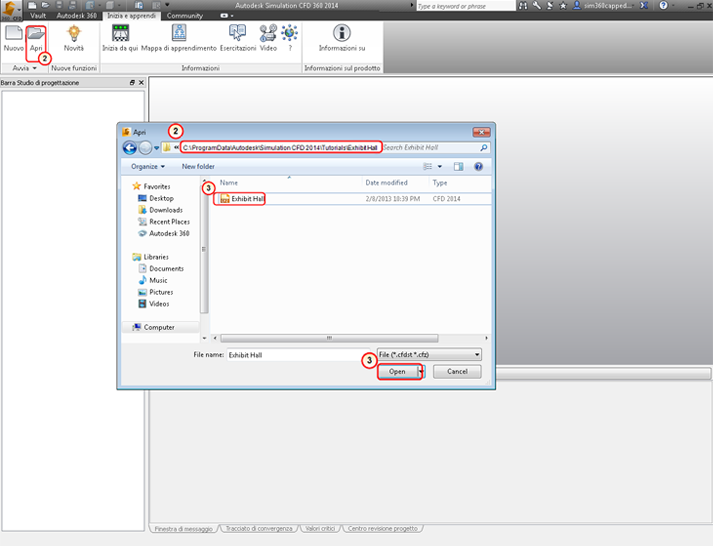Click the Inizia da qui icon

pyautogui.click(x=120, y=33)
